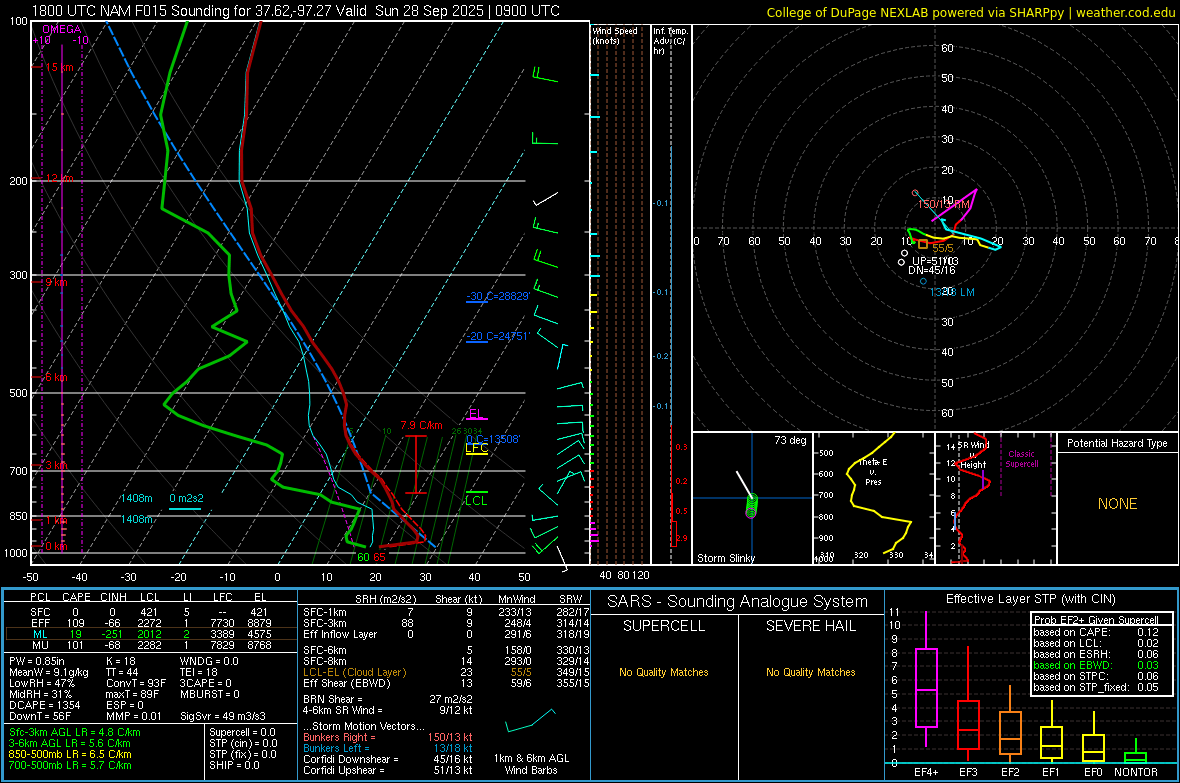Click the 'Eff Inflow Layer' row label
This screenshot has height=783, width=1180.
(x=340, y=634)
